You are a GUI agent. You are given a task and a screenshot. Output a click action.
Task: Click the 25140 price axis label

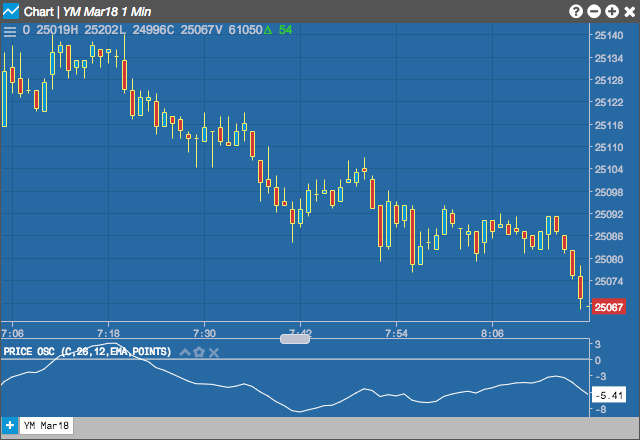point(609,36)
